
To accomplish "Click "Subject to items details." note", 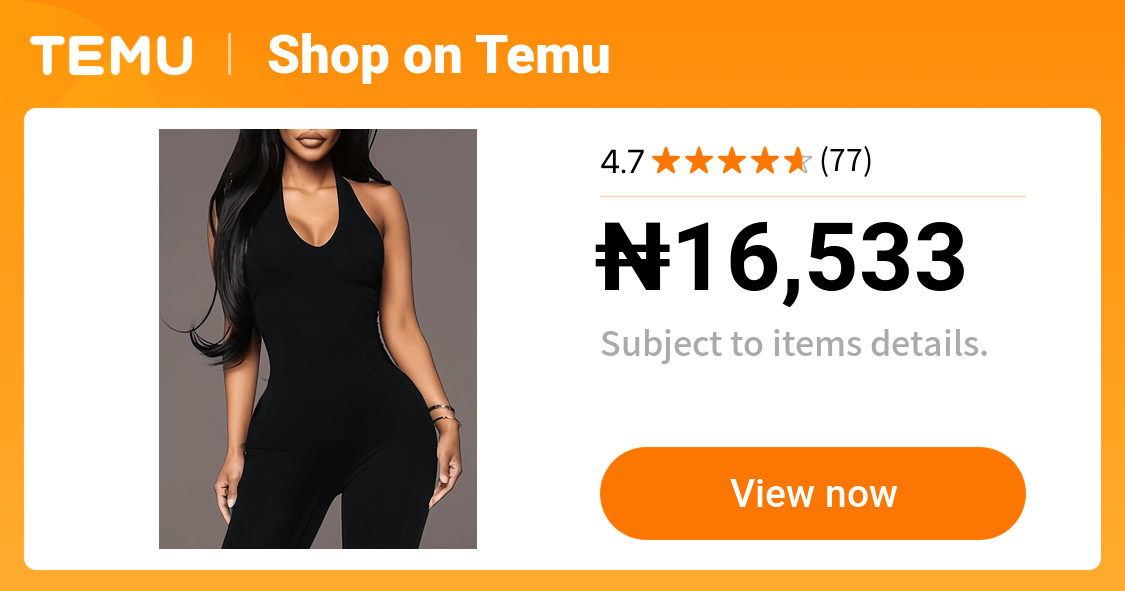I will coord(794,344).
